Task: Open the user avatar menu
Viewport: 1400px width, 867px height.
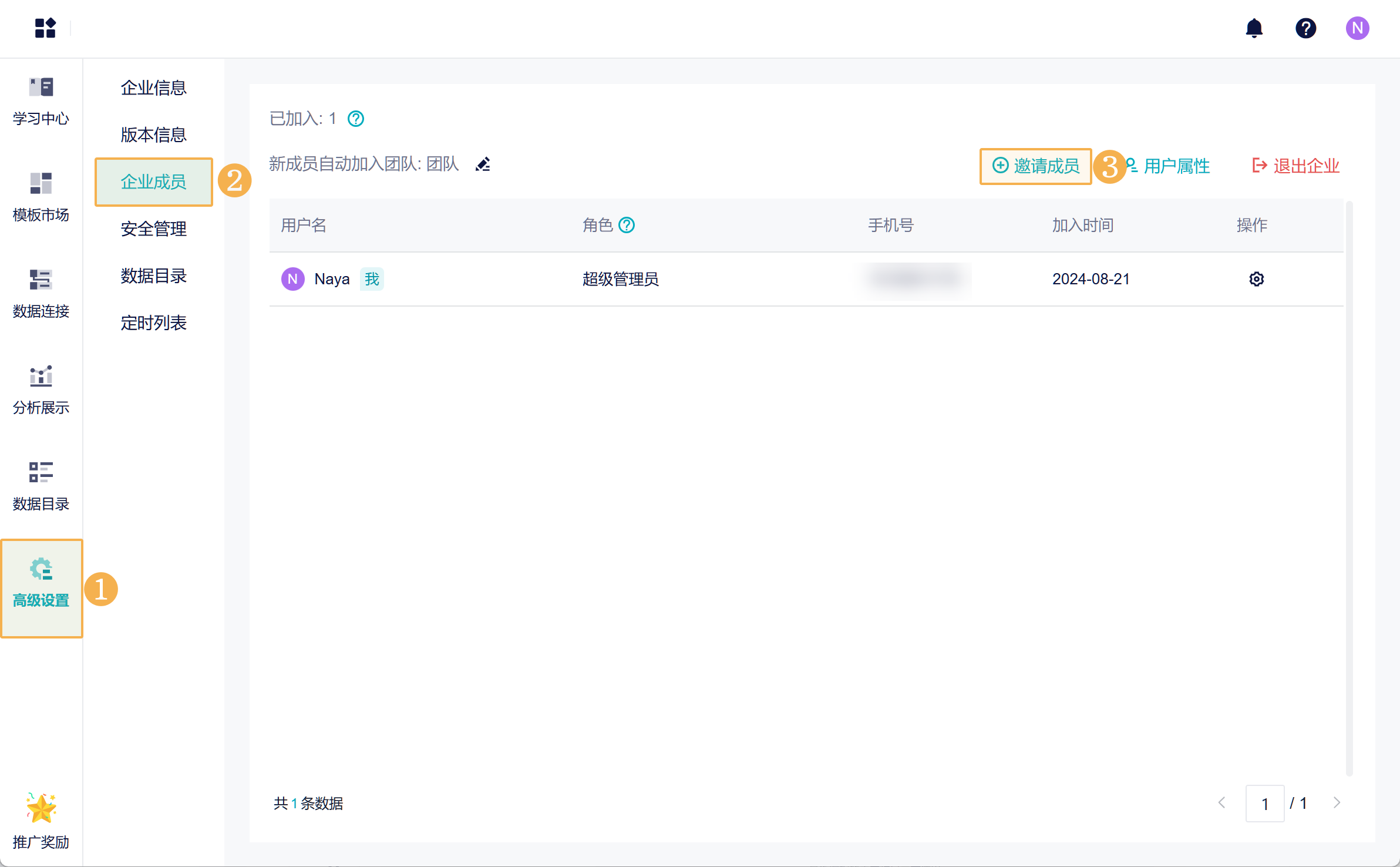Action: coord(1357,28)
